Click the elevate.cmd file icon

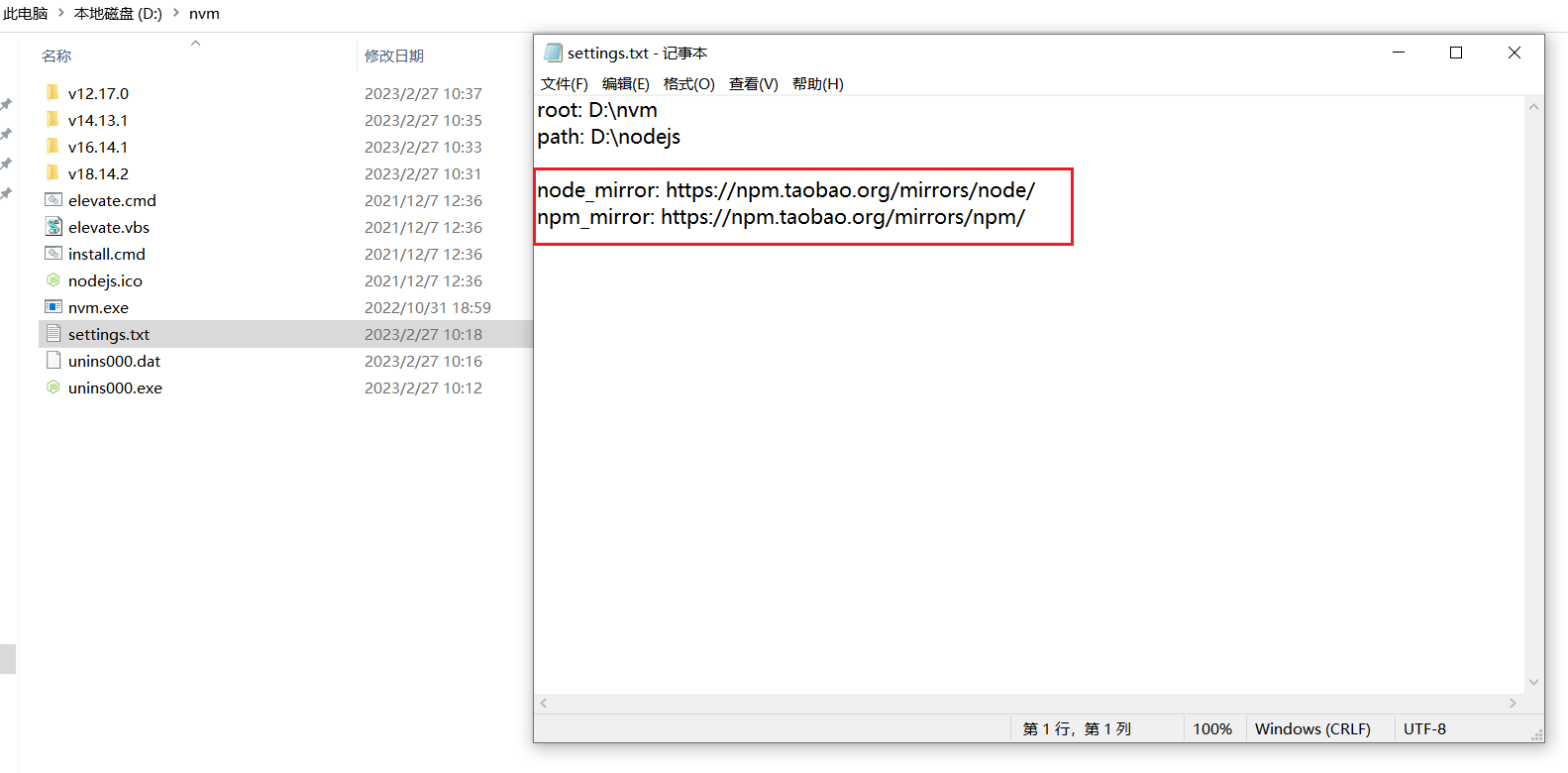[53, 199]
